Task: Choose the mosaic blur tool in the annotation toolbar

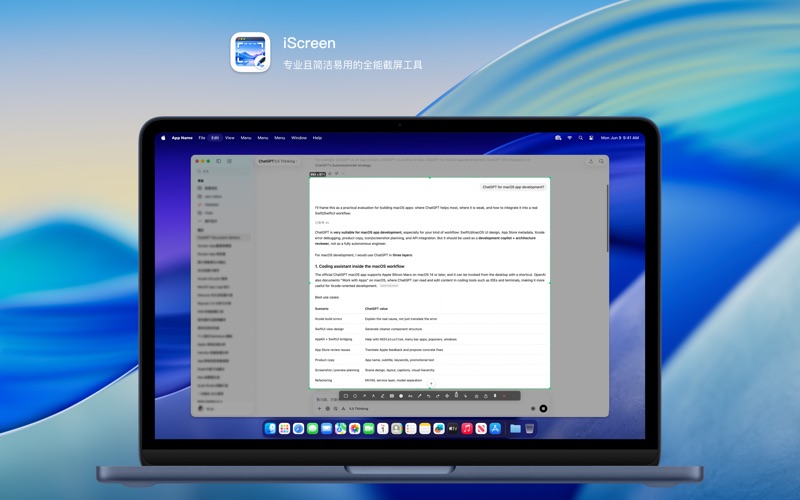Action: [392, 396]
